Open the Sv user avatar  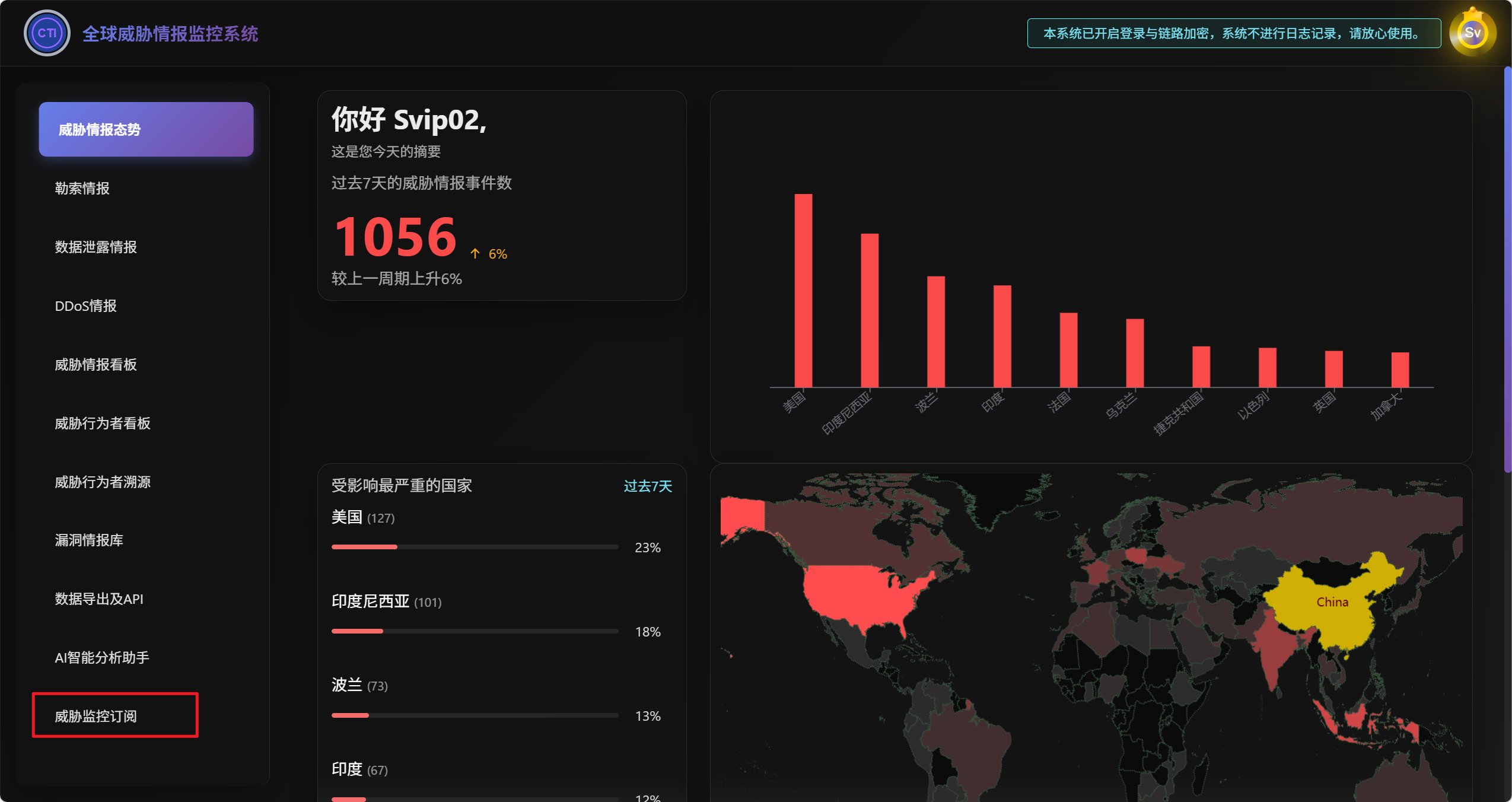point(1472,33)
